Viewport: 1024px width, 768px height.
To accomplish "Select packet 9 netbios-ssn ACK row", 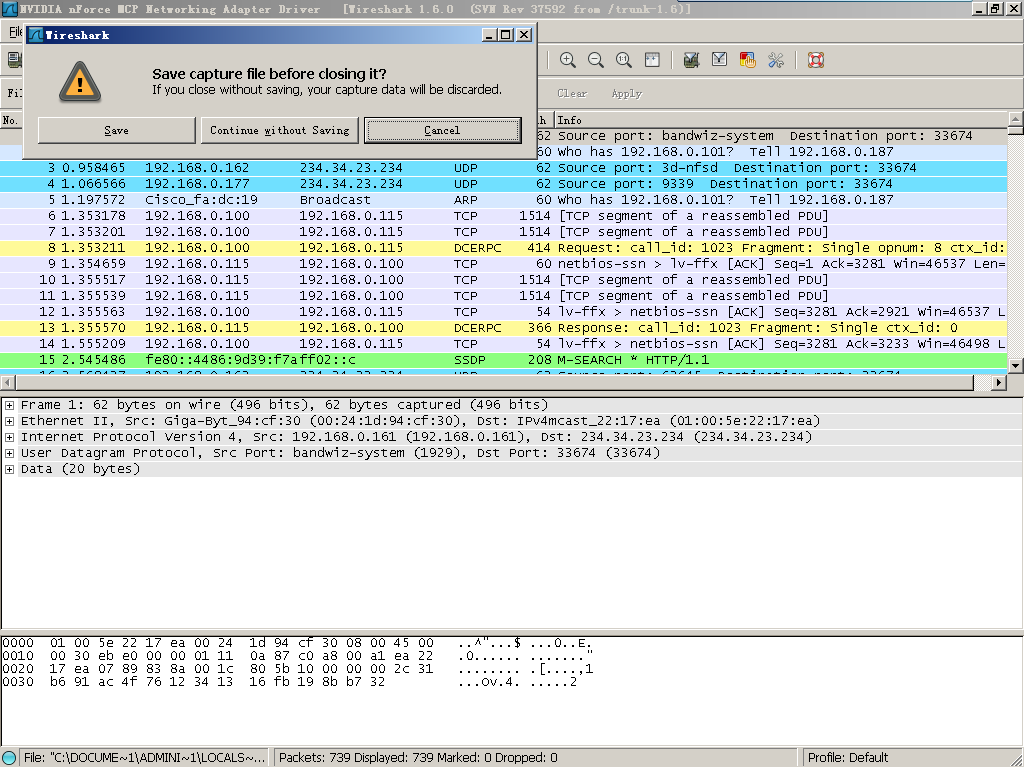I will 504,264.
